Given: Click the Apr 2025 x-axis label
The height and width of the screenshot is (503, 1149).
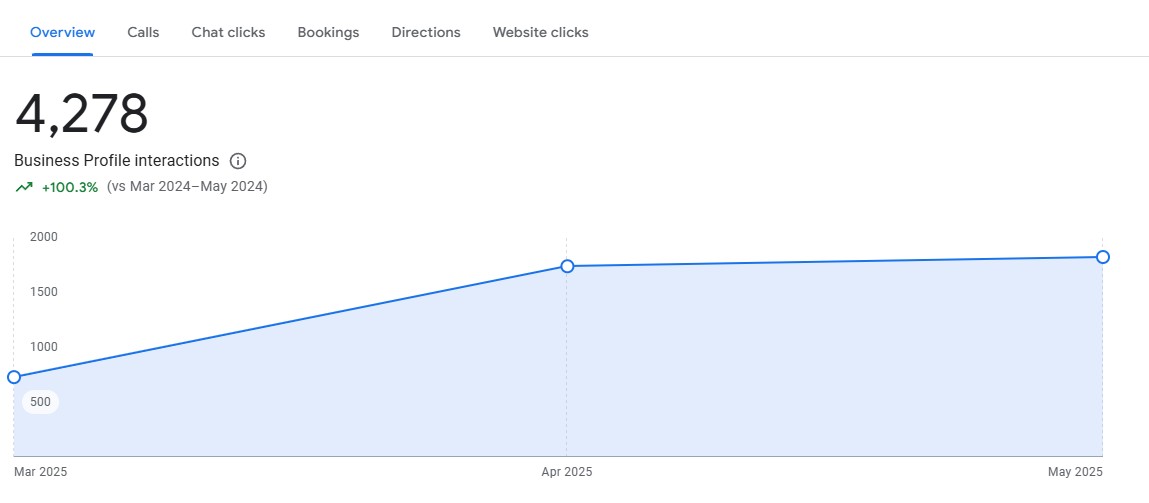Looking at the screenshot, I should pos(566,472).
